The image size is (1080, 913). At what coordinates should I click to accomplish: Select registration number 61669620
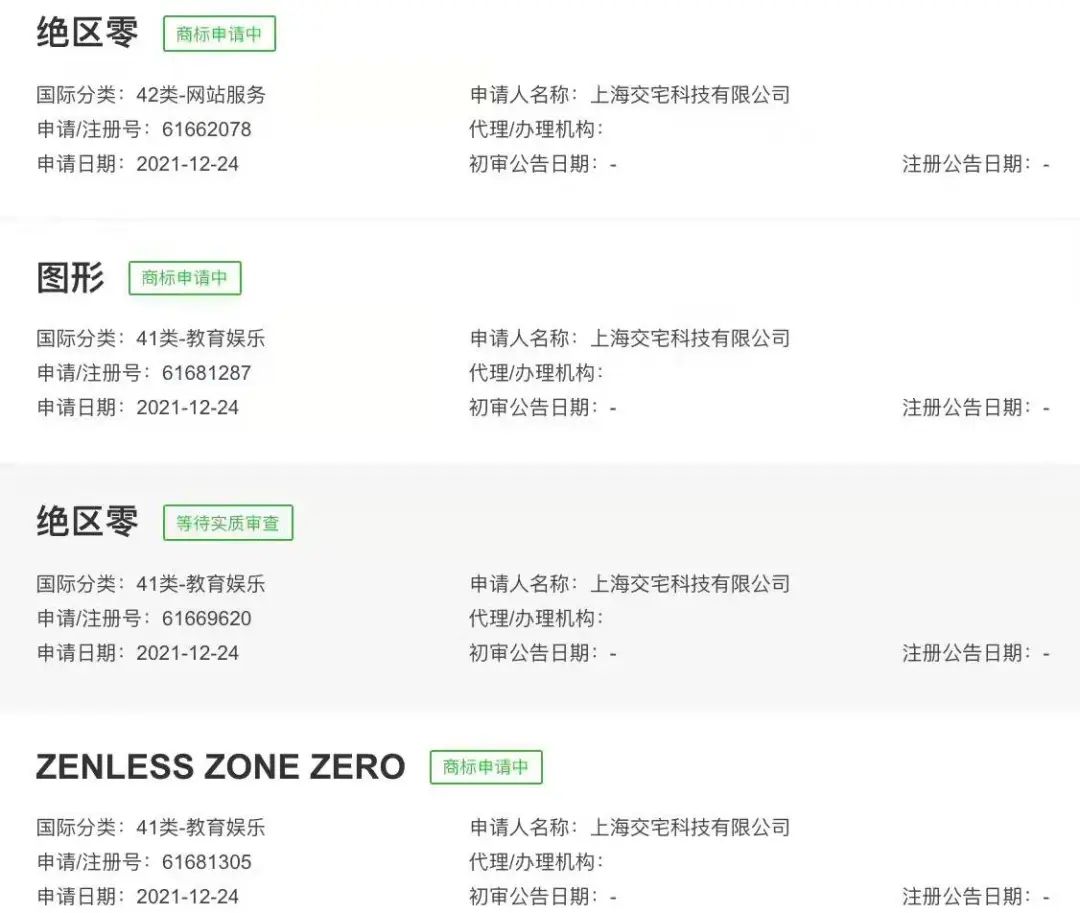coord(206,618)
